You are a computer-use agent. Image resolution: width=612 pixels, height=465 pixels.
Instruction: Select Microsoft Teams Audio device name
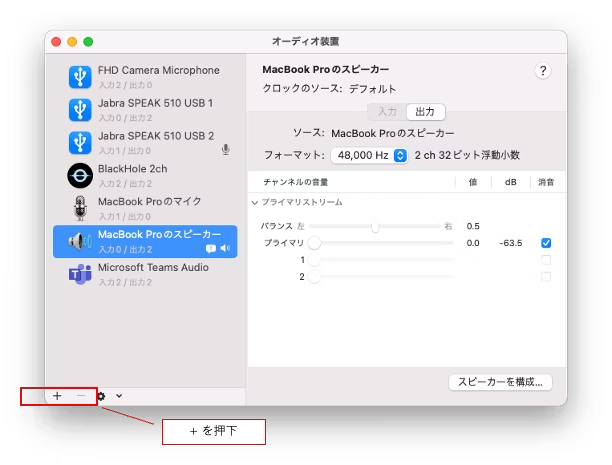point(153,267)
